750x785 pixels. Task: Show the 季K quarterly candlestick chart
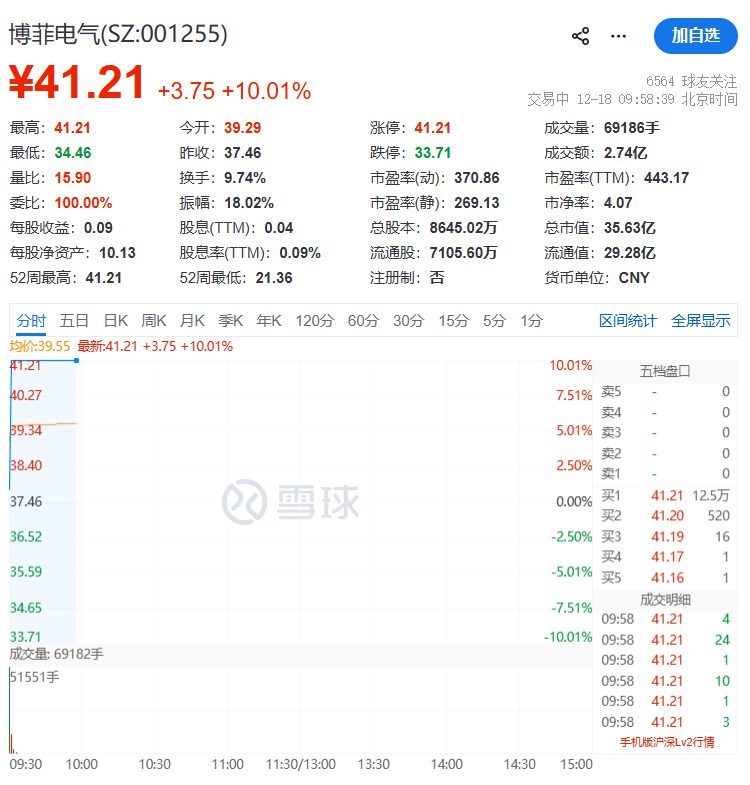tap(231, 321)
